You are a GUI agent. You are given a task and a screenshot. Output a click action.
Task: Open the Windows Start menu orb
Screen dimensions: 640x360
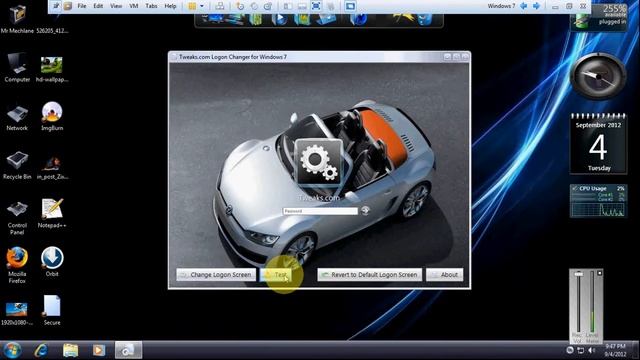12,350
